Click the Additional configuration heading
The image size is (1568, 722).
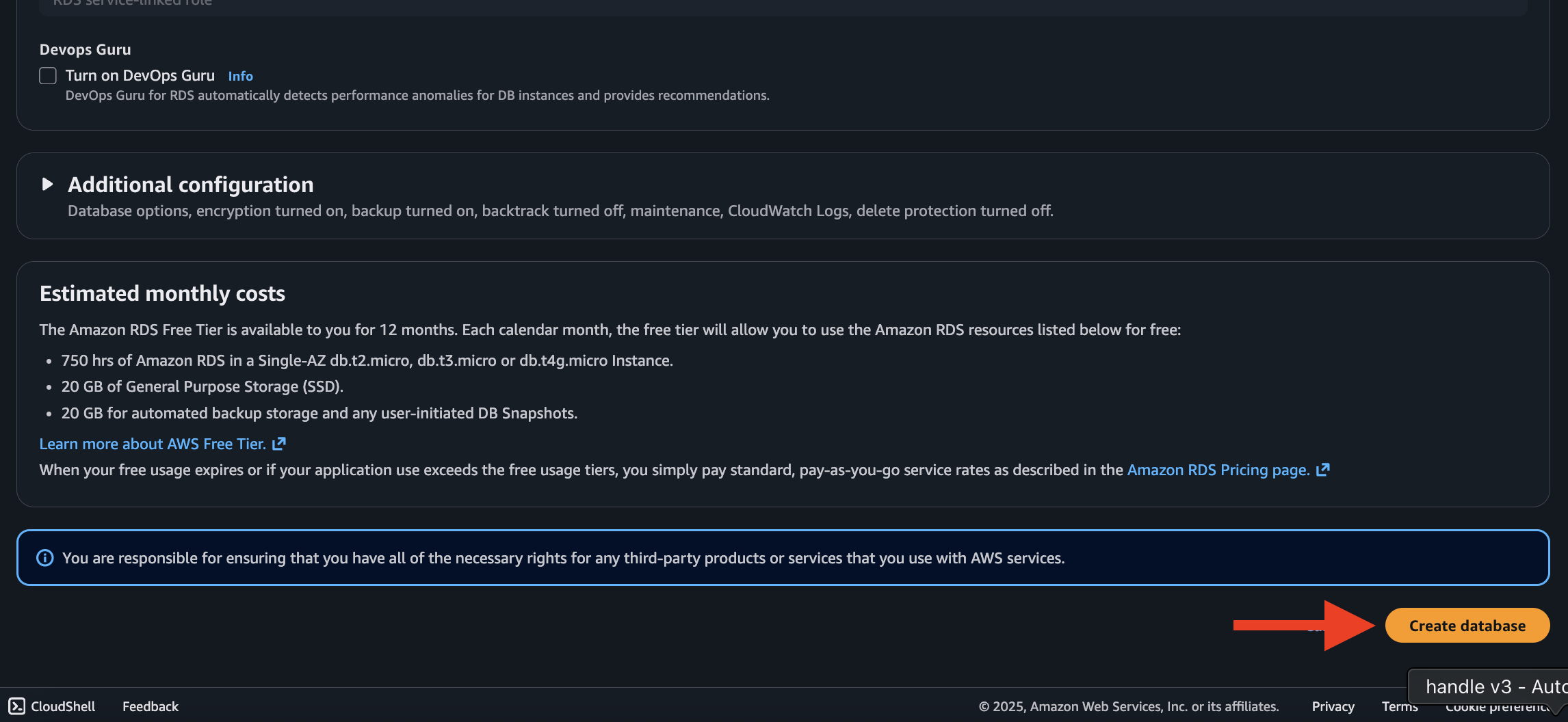click(x=190, y=185)
